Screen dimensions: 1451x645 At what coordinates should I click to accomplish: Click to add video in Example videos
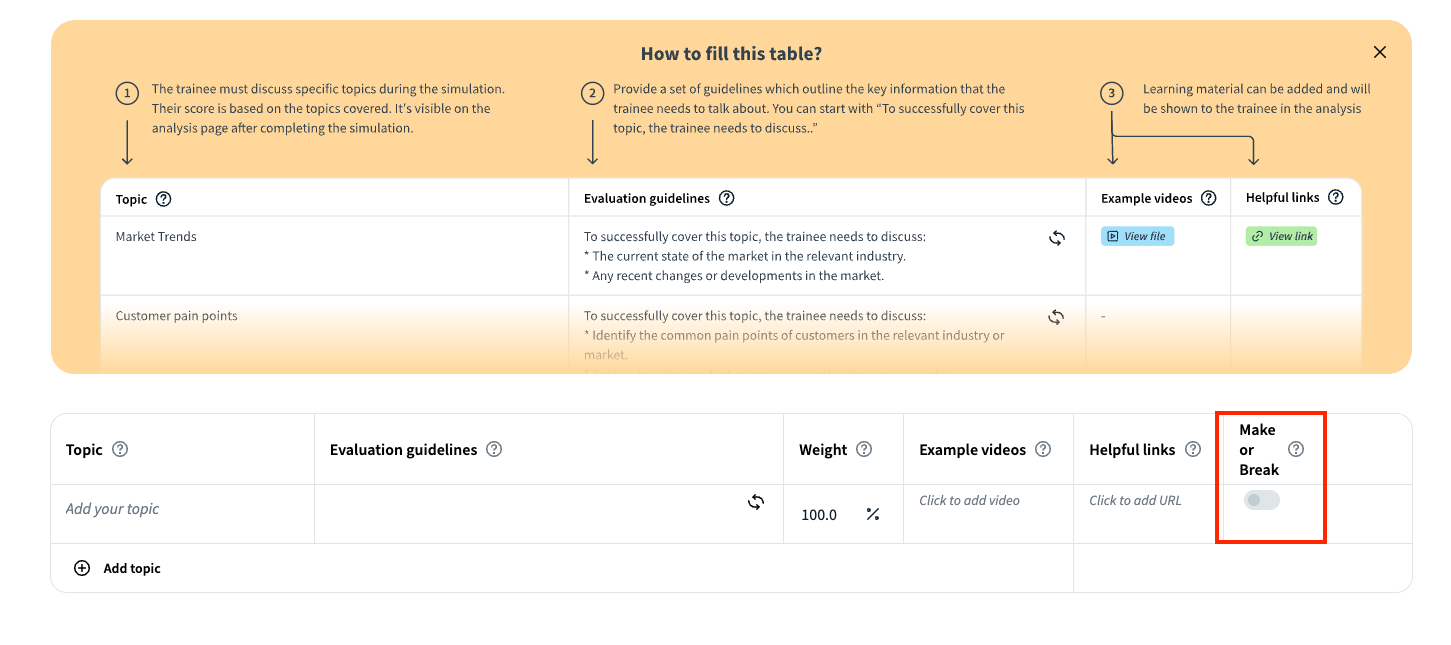(x=969, y=500)
